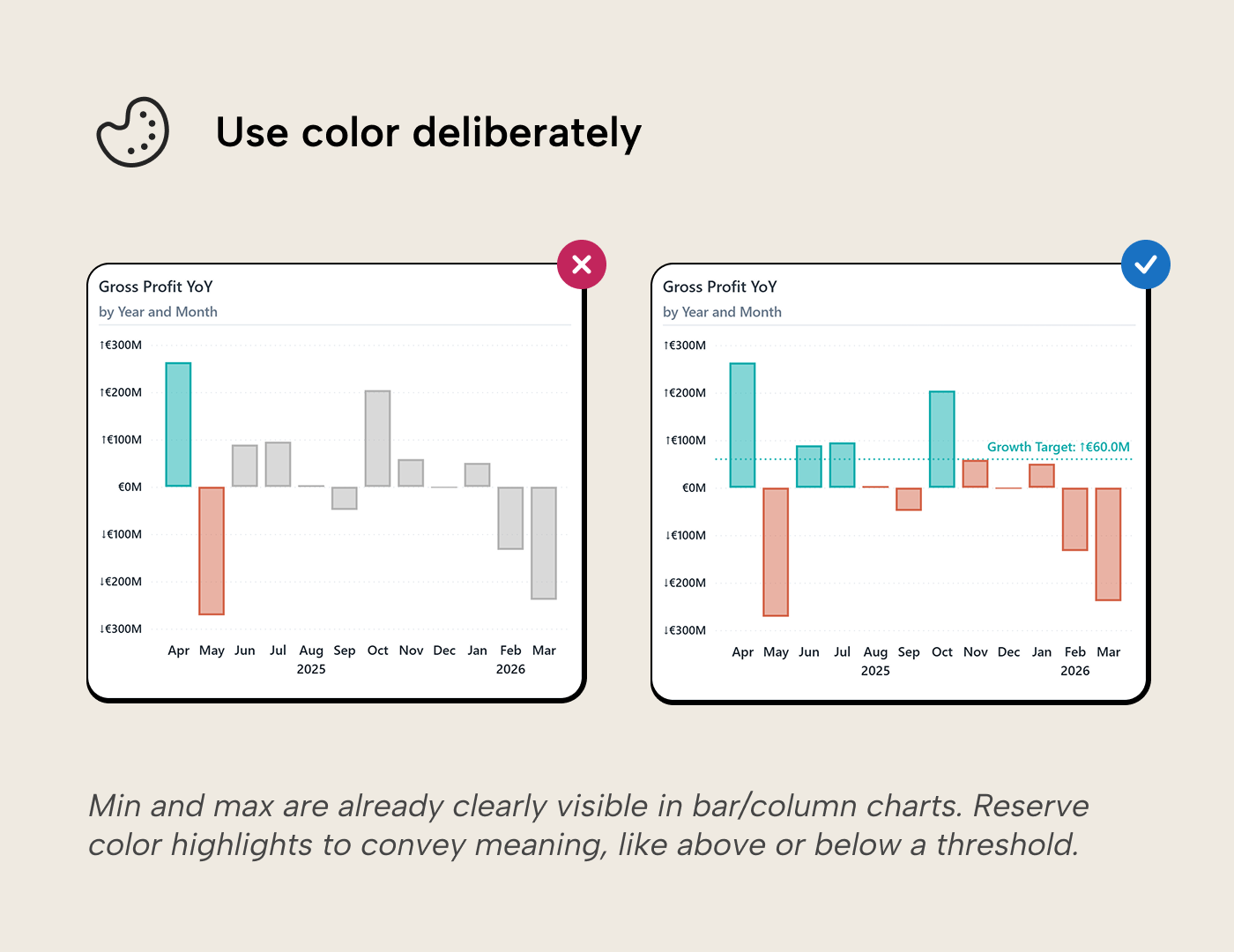Select the teal April bar in right chart
1234x952 pixels.
pos(742,425)
